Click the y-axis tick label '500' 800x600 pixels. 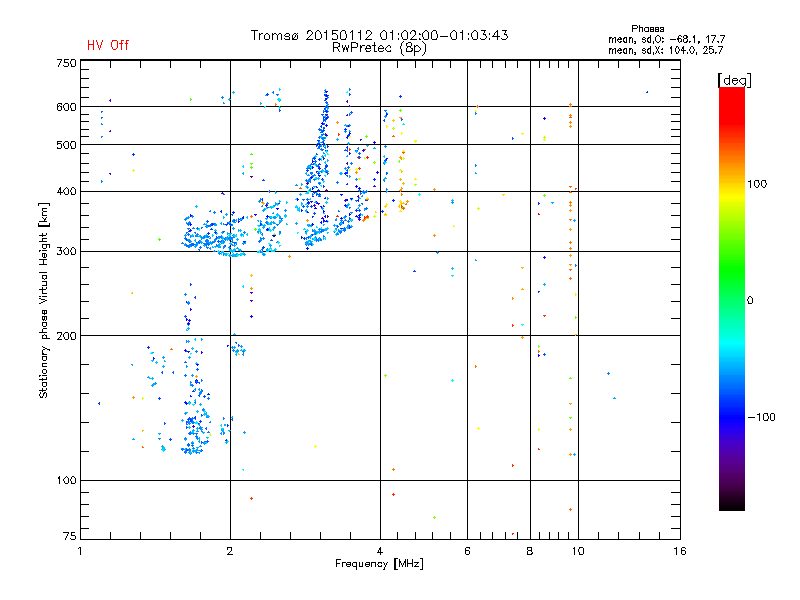click(x=66, y=145)
